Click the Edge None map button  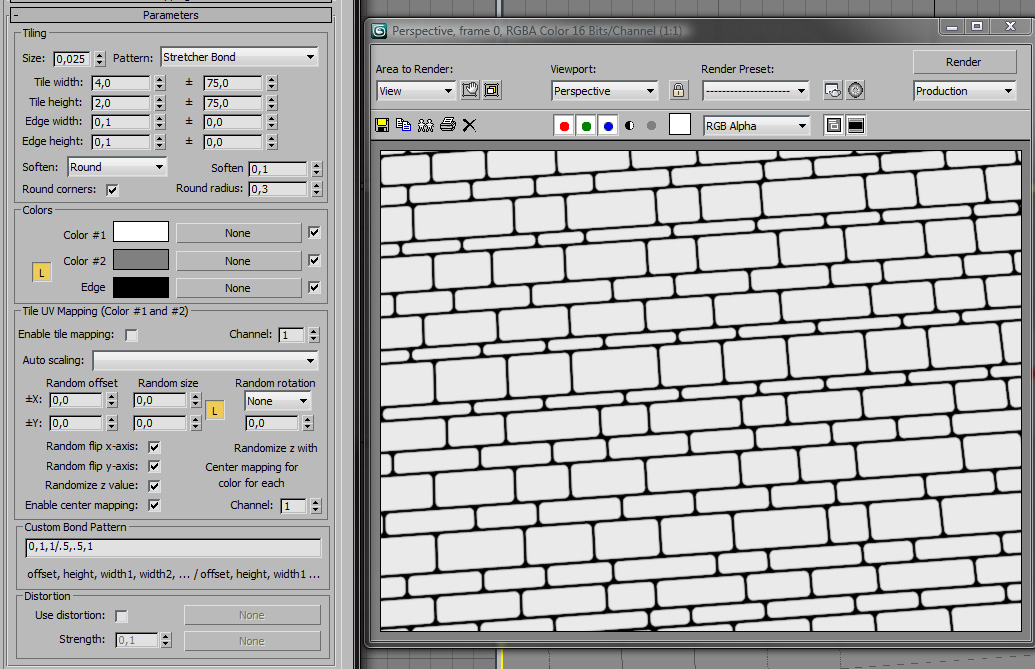(x=238, y=288)
